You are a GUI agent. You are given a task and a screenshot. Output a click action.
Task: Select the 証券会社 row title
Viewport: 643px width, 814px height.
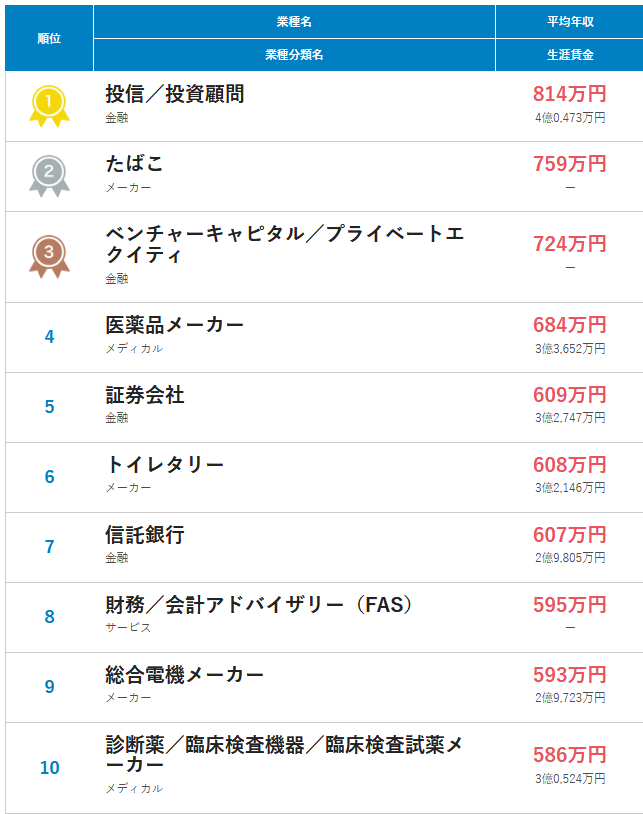pos(145,395)
